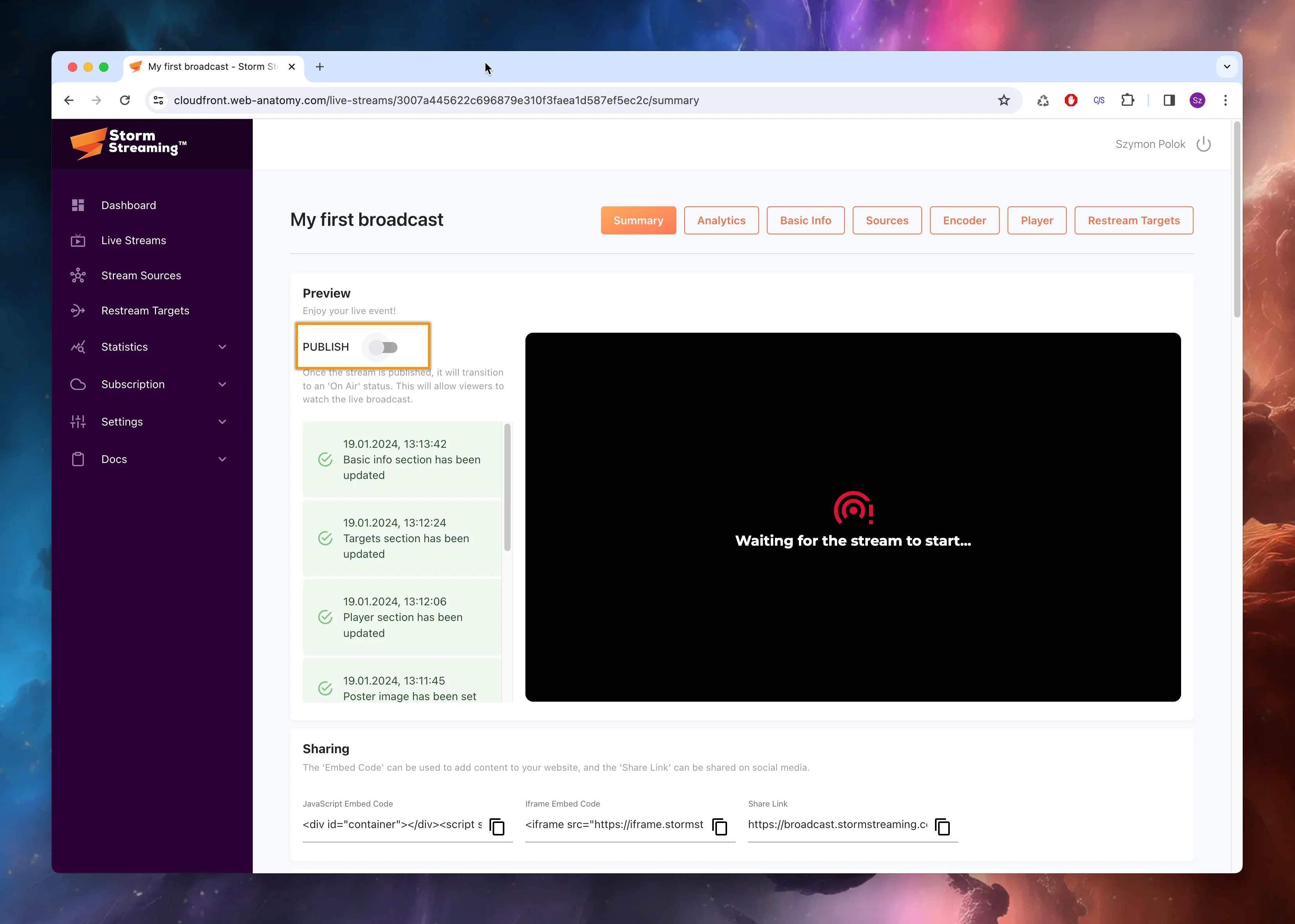Click the event log scrollbar
This screenshot has width=1295, height=924.
point(507,488)
